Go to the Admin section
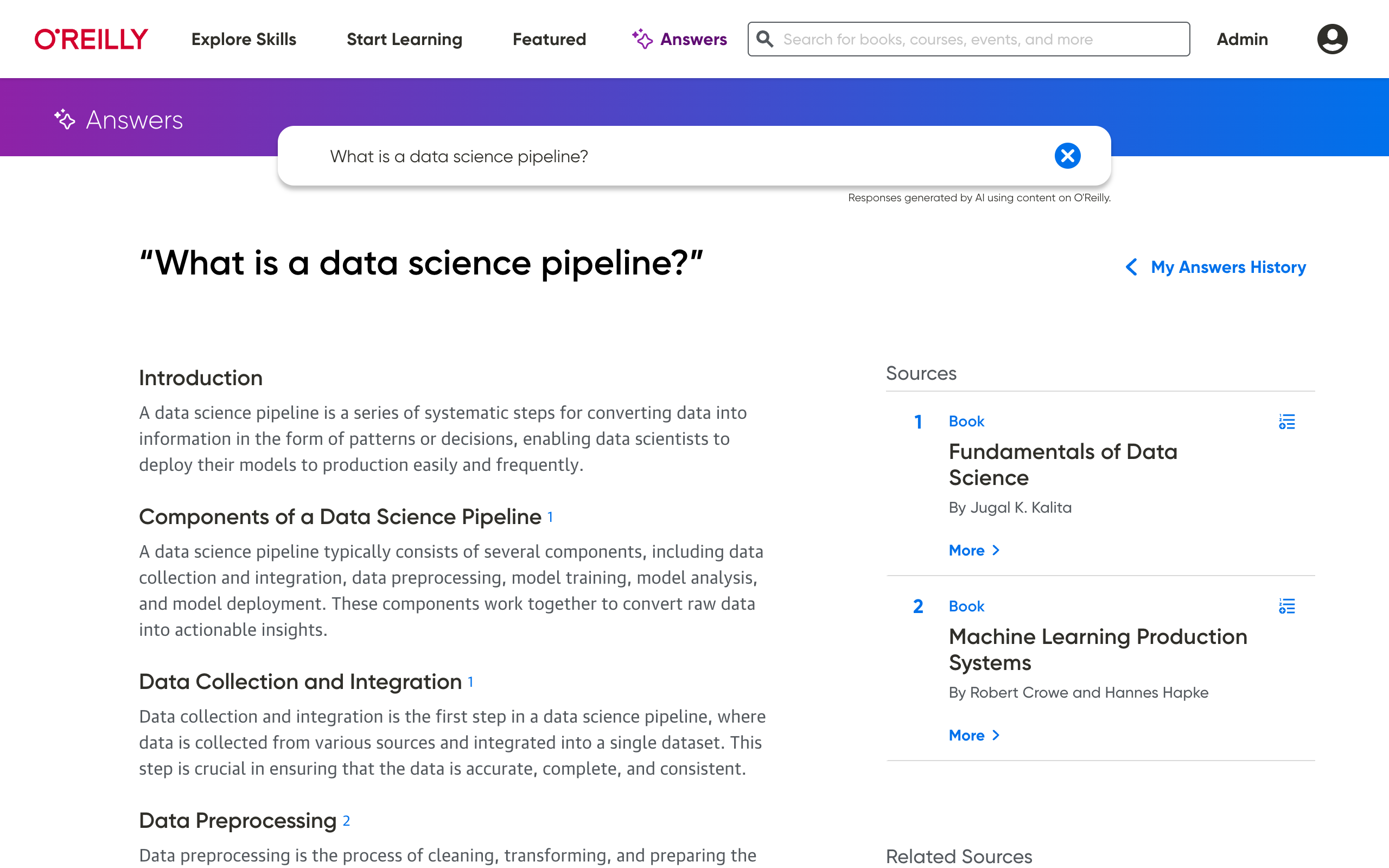The image size is (1389, 868). pyautogui.click(x=1242, y=39)
